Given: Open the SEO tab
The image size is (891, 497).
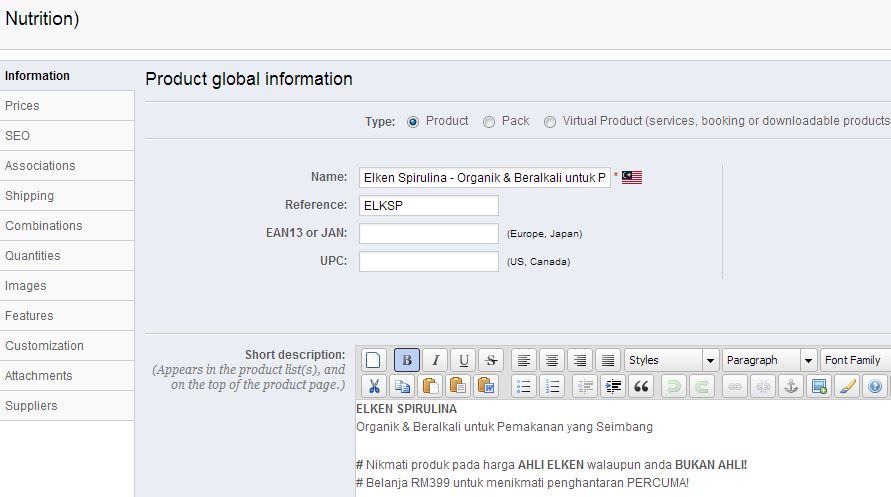Looking at the screenshot, I should (x=66, y=136).
